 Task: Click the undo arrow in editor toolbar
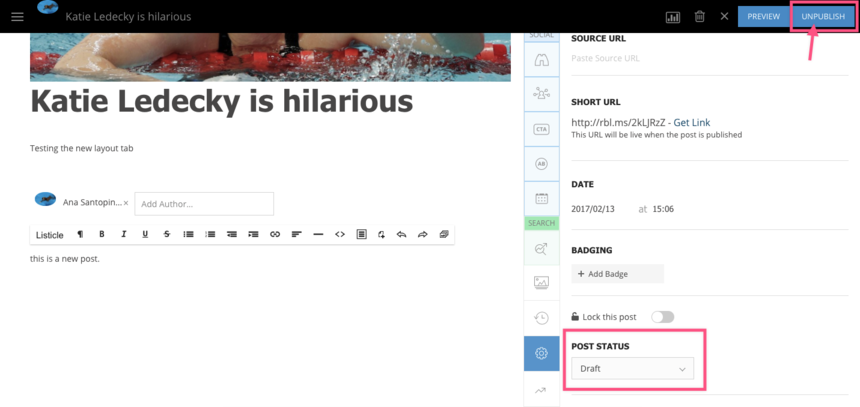(401, 234)
